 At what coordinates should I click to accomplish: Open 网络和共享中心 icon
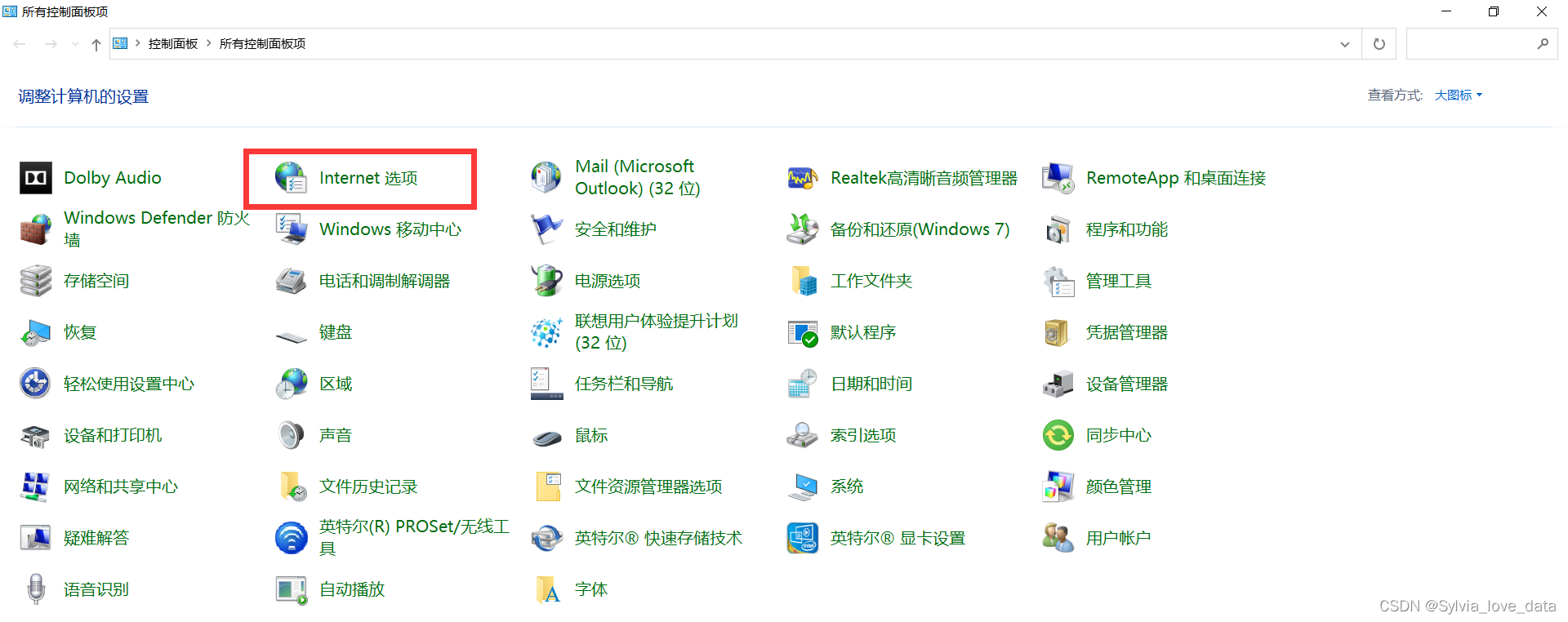[x=36, y=486]
